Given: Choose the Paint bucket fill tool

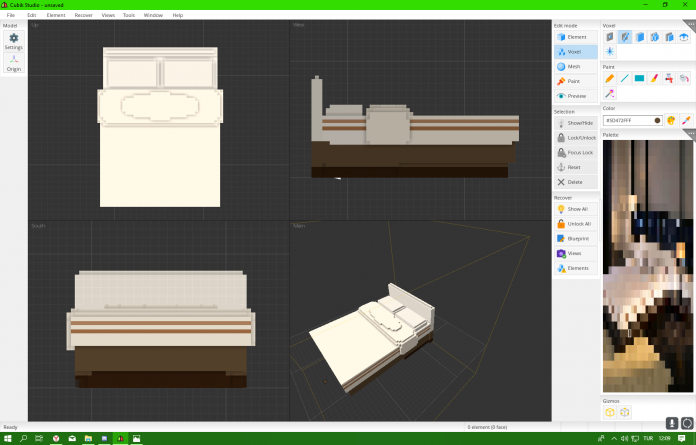Looking at the screenshot, I should pos(684,79).
